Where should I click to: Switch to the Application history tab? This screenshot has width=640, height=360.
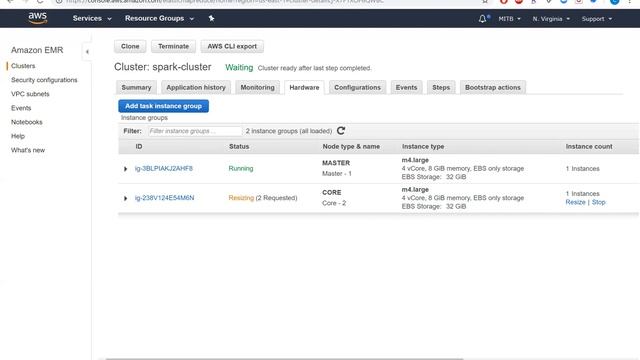click(x=196, y=87)
